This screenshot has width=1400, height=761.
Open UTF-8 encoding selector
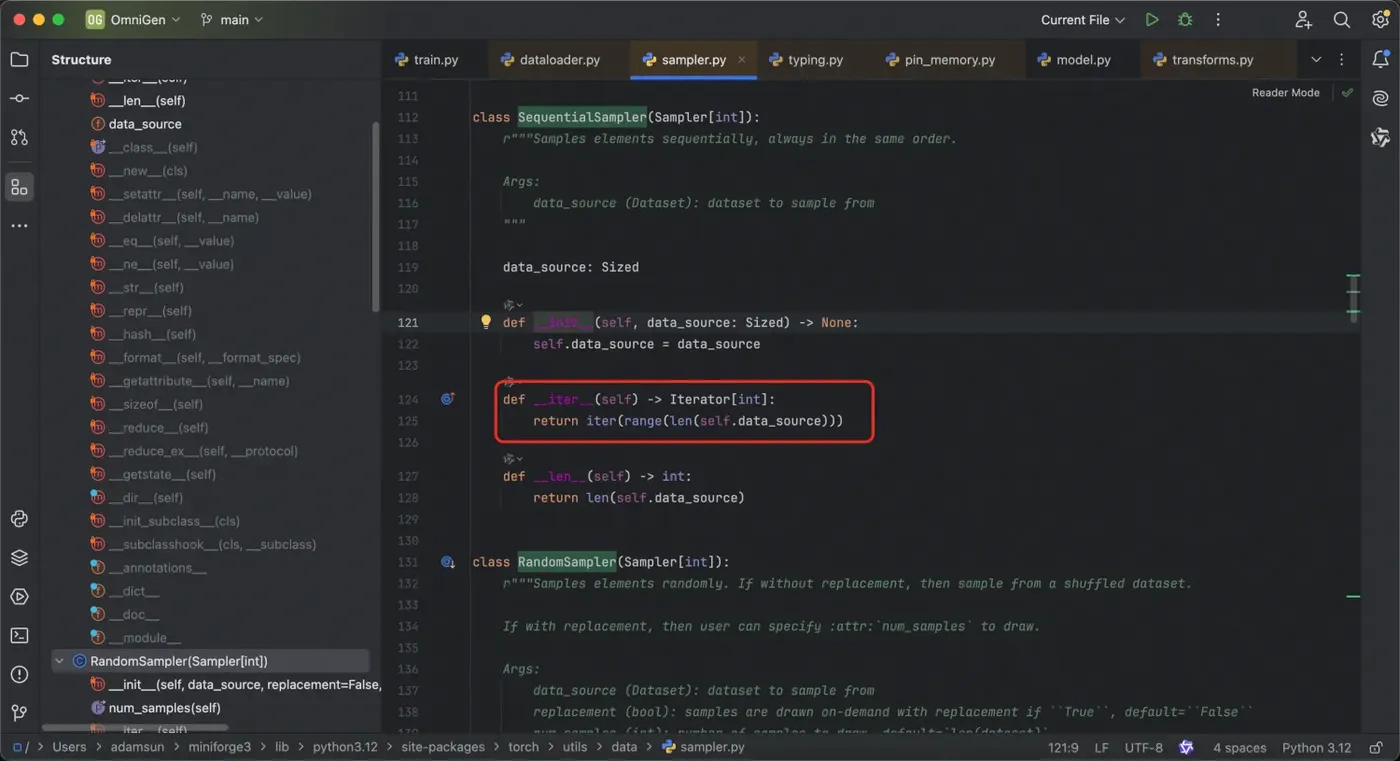(1144, 747)
